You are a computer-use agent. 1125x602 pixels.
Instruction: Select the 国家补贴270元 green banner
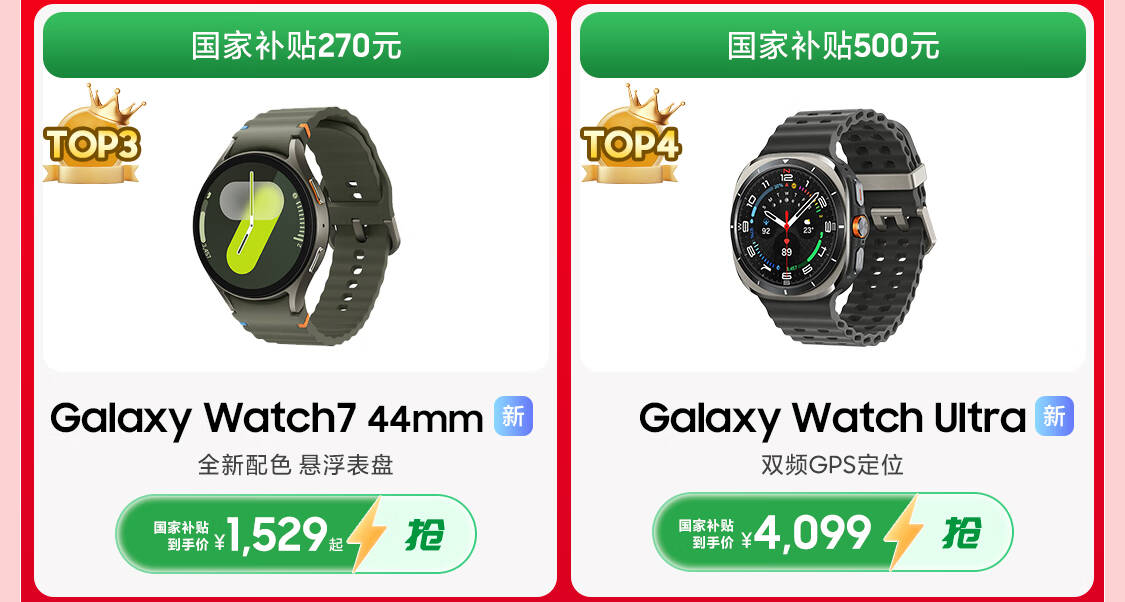296,45
